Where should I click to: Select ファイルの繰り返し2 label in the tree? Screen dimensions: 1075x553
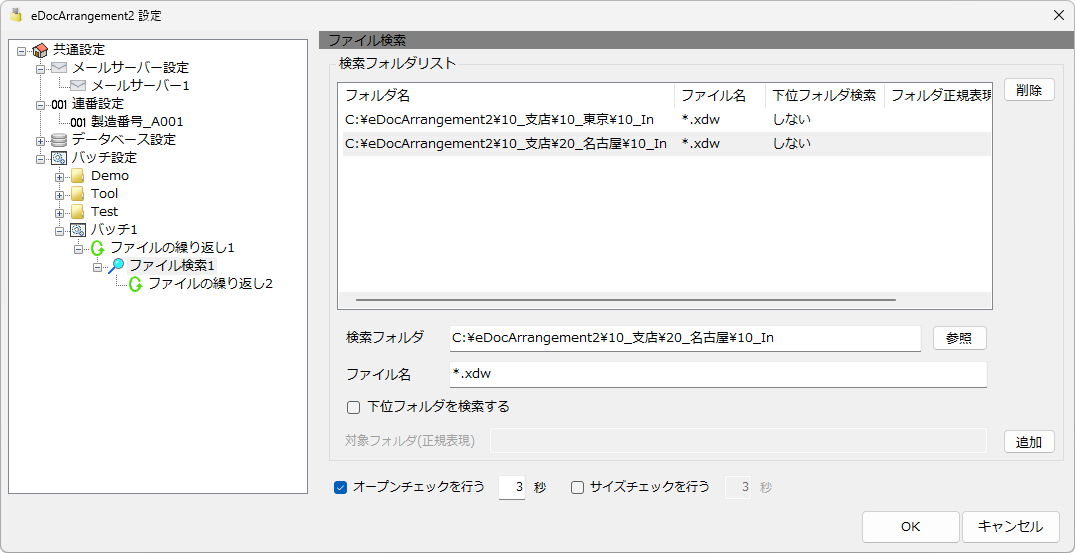tap(210, 284)
